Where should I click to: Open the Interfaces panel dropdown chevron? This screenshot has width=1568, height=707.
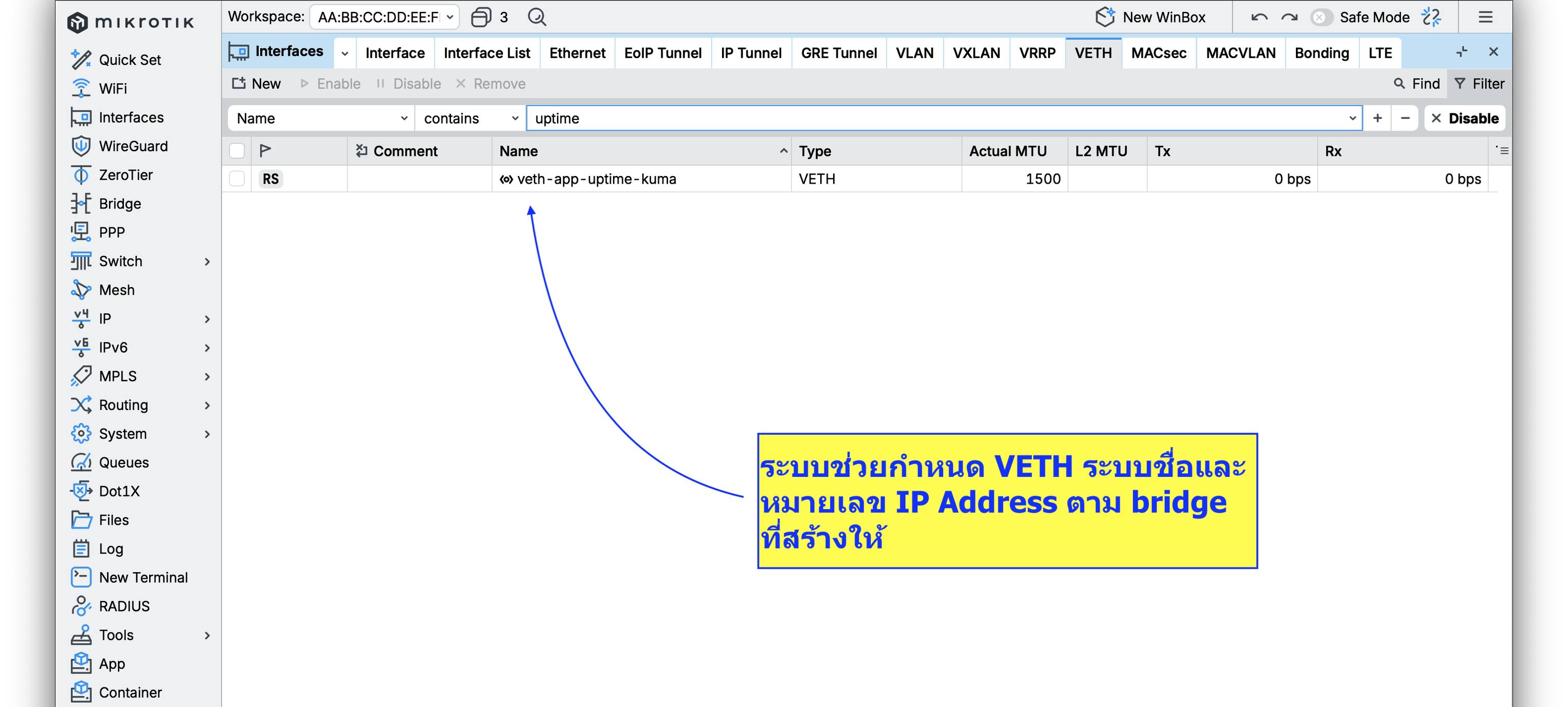(x=345, y=53)
